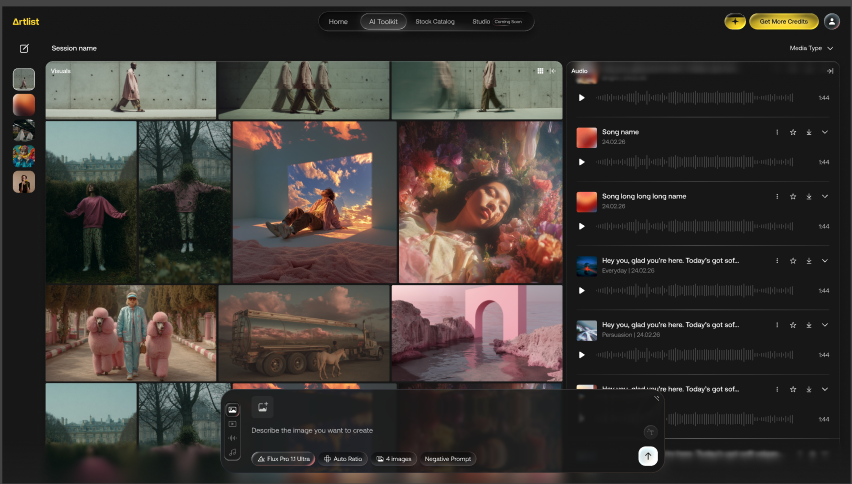Viewport: 852px width, 484px height.
Task: Collapse the Audio panel with arrow icon
Action: coord(829,71)
